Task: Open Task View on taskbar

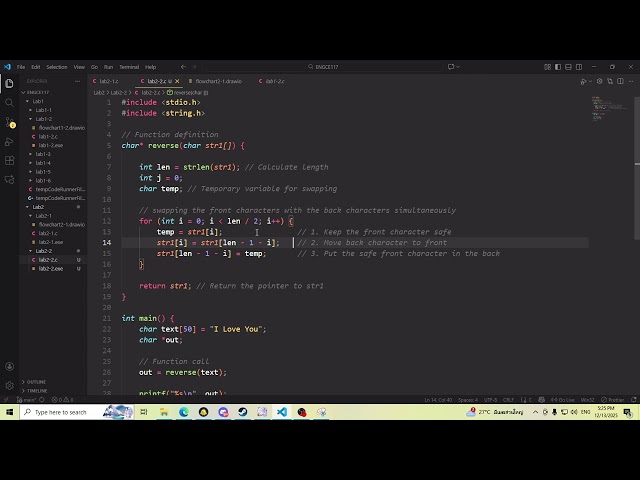Action: (x=144, y=412)
